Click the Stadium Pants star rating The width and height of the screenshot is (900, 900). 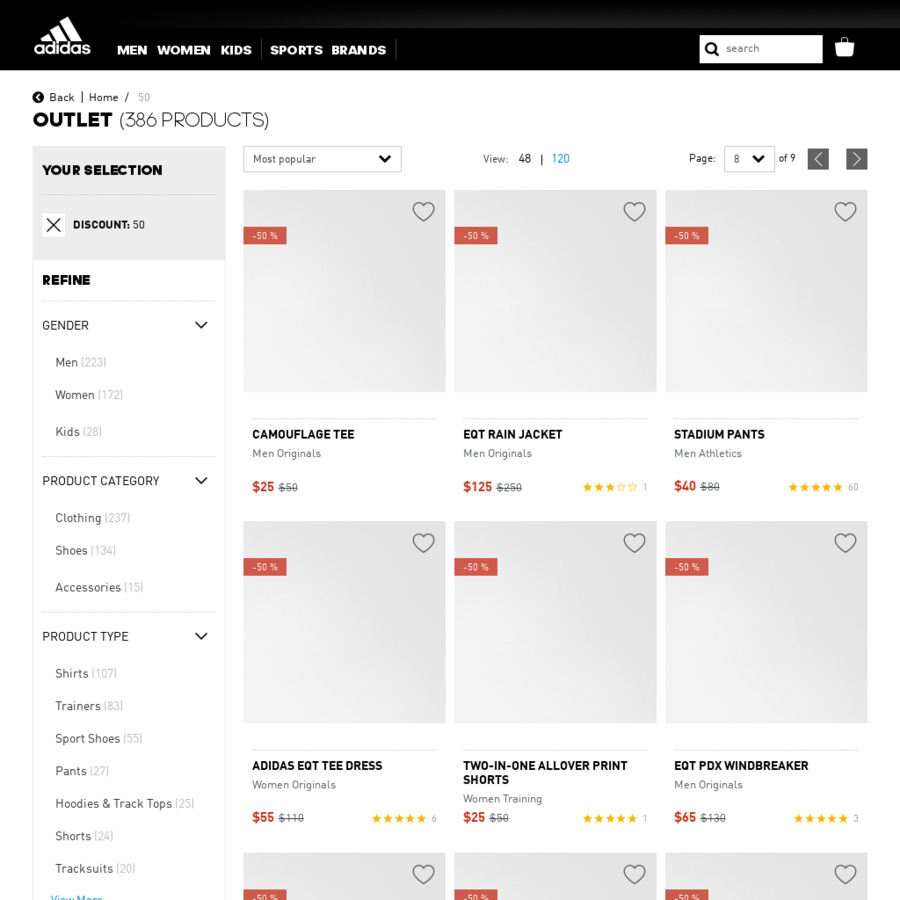point(815,487)
